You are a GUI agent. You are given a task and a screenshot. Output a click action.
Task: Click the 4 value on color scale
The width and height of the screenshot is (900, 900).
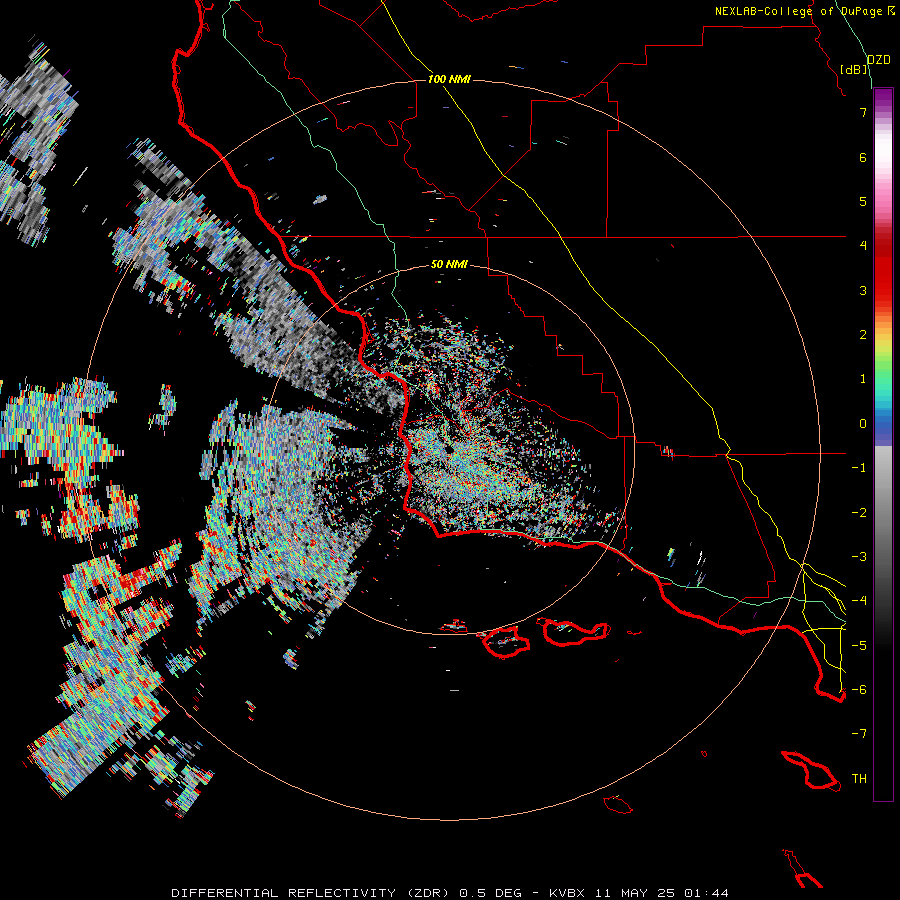[x=863, y=246]
